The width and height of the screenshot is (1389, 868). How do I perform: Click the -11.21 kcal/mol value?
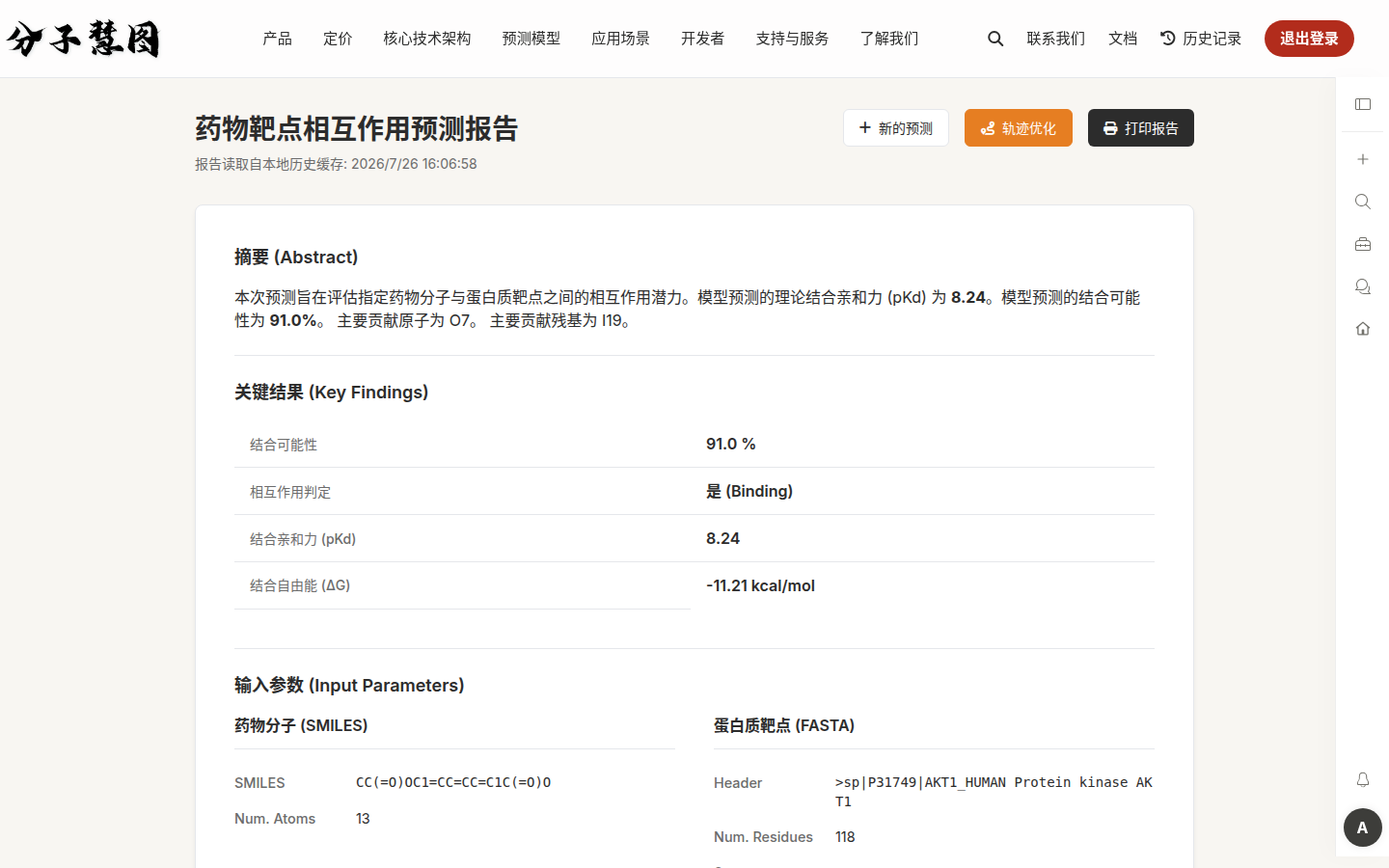760,585
